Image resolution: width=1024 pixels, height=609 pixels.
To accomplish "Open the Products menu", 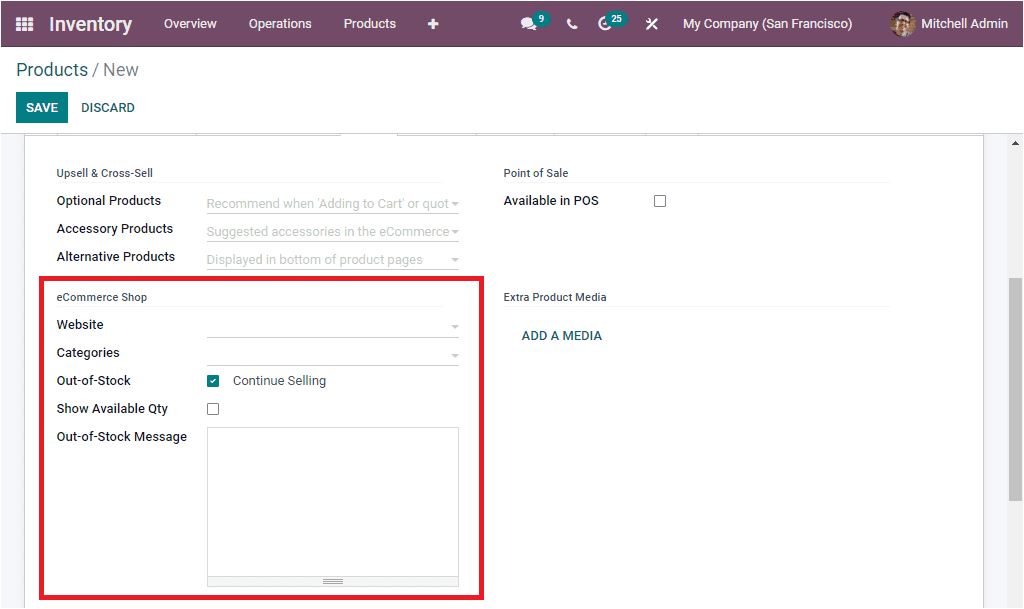I will point(369,24).
